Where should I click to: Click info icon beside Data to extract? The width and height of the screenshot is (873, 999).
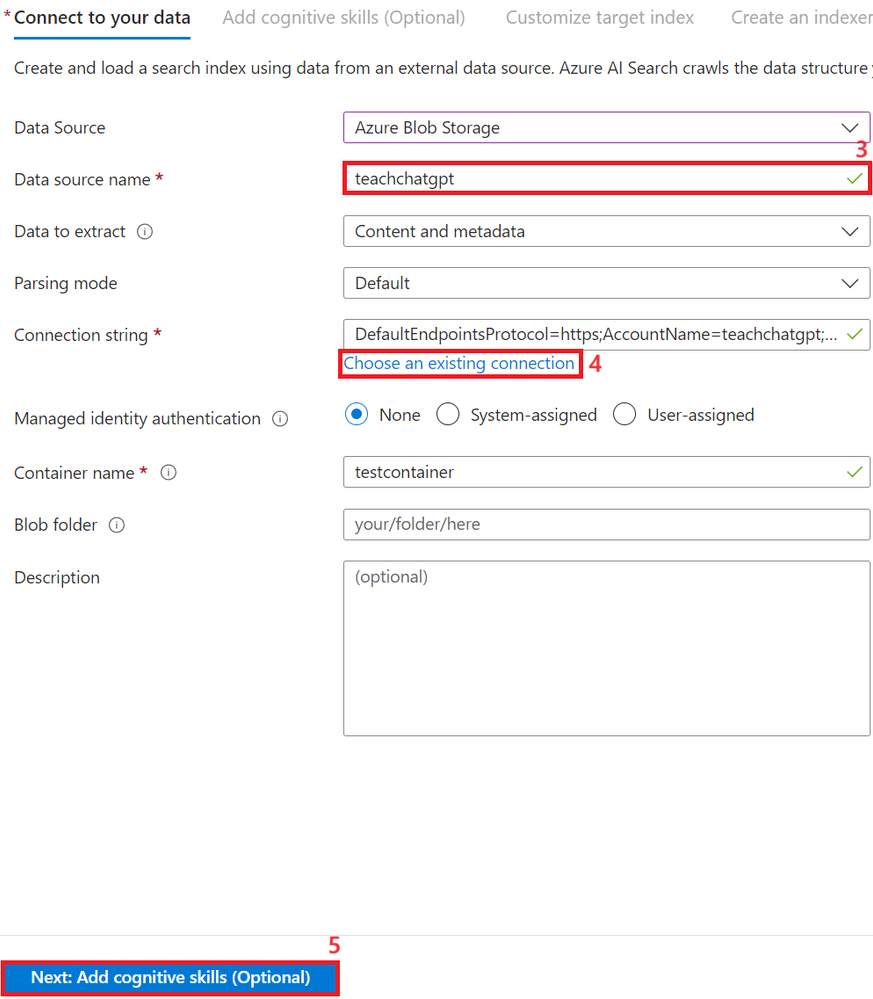pos(145,232)
